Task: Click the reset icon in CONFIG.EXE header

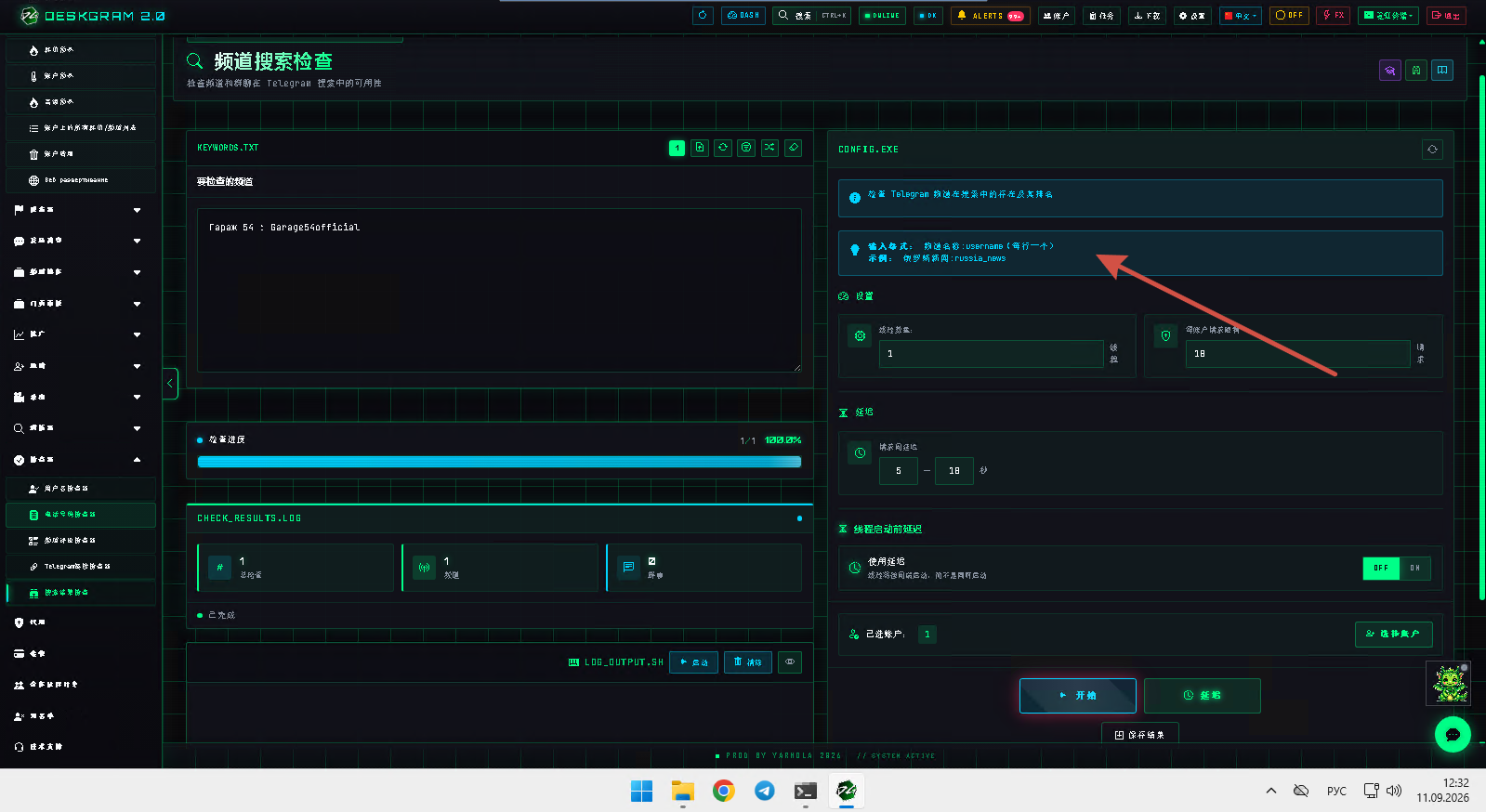Action: coord(1432,150)
